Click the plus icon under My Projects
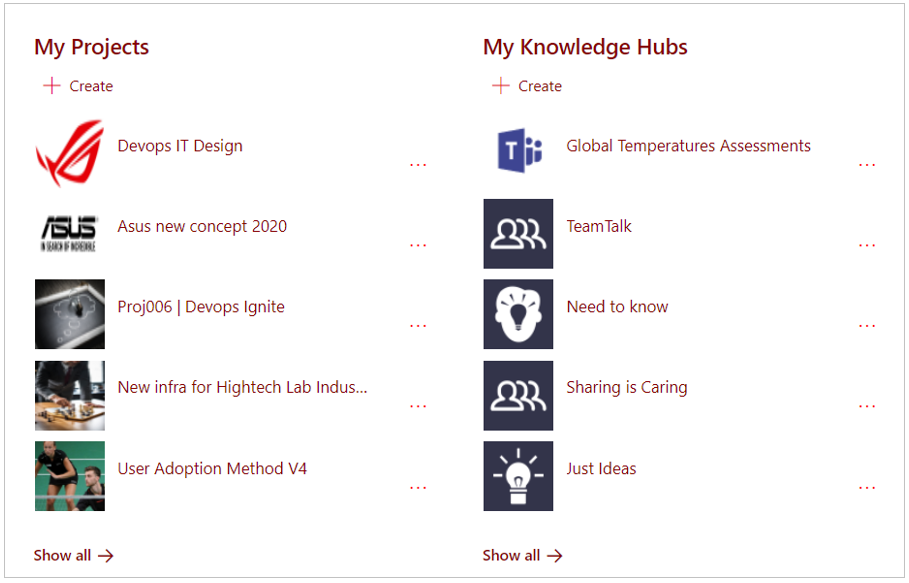The width and height of the screenshot is (909, 583). [52, 86]
